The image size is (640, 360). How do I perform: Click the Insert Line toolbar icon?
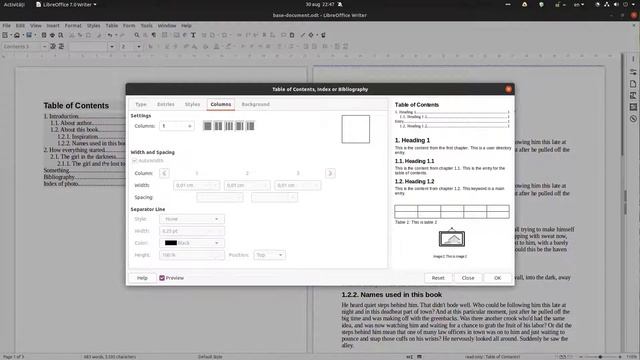tap(302, 36)
